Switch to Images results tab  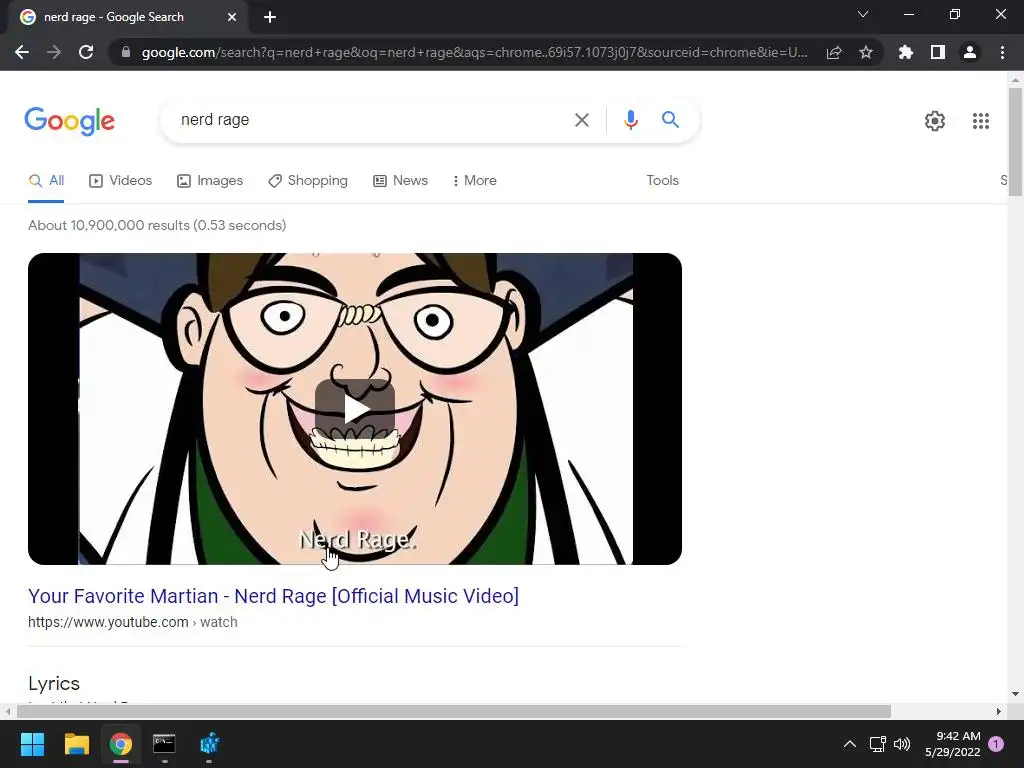point(210,180)
